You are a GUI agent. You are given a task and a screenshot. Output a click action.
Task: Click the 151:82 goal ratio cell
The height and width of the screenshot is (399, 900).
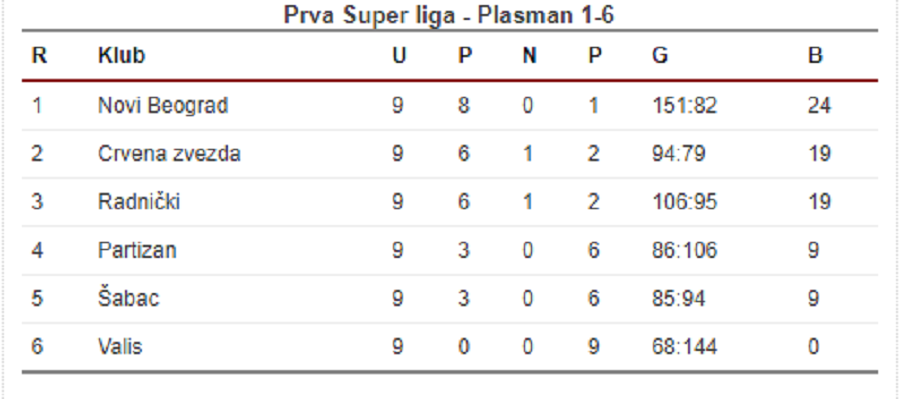684,106
